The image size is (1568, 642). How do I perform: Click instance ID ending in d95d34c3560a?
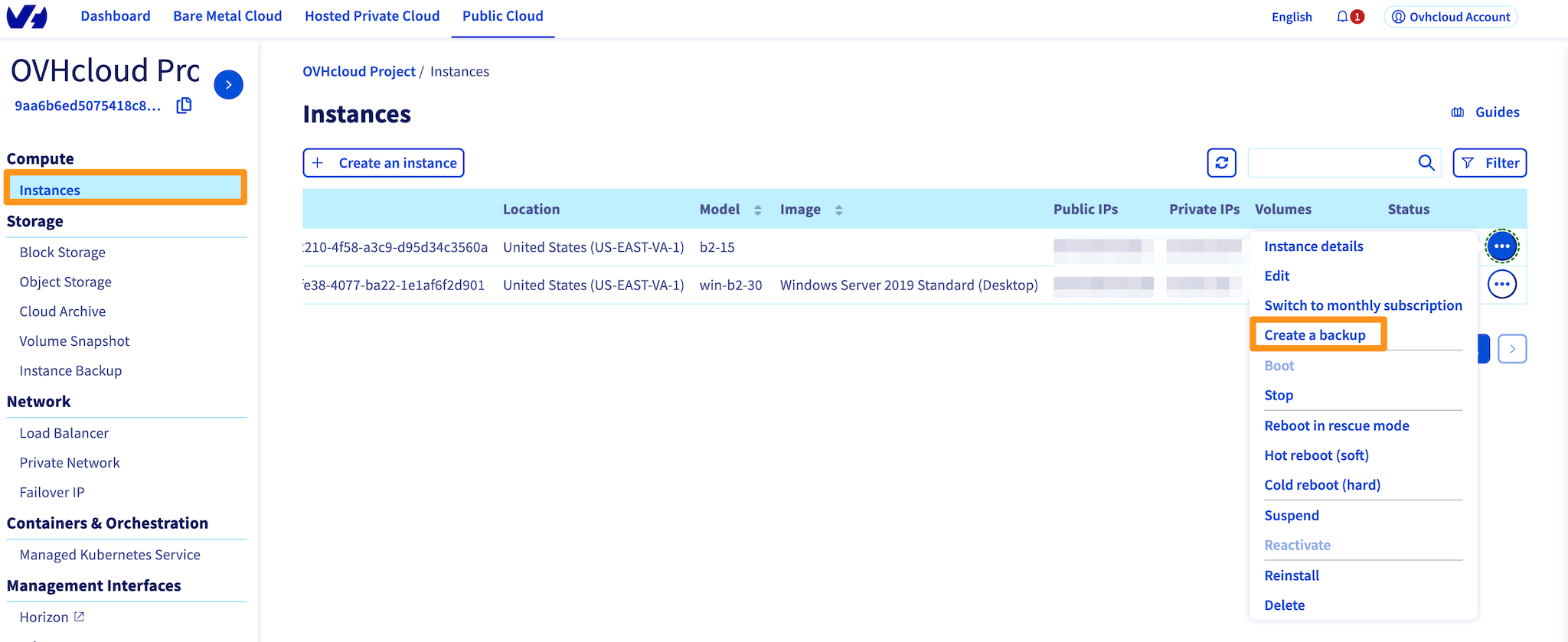(395, 247)
